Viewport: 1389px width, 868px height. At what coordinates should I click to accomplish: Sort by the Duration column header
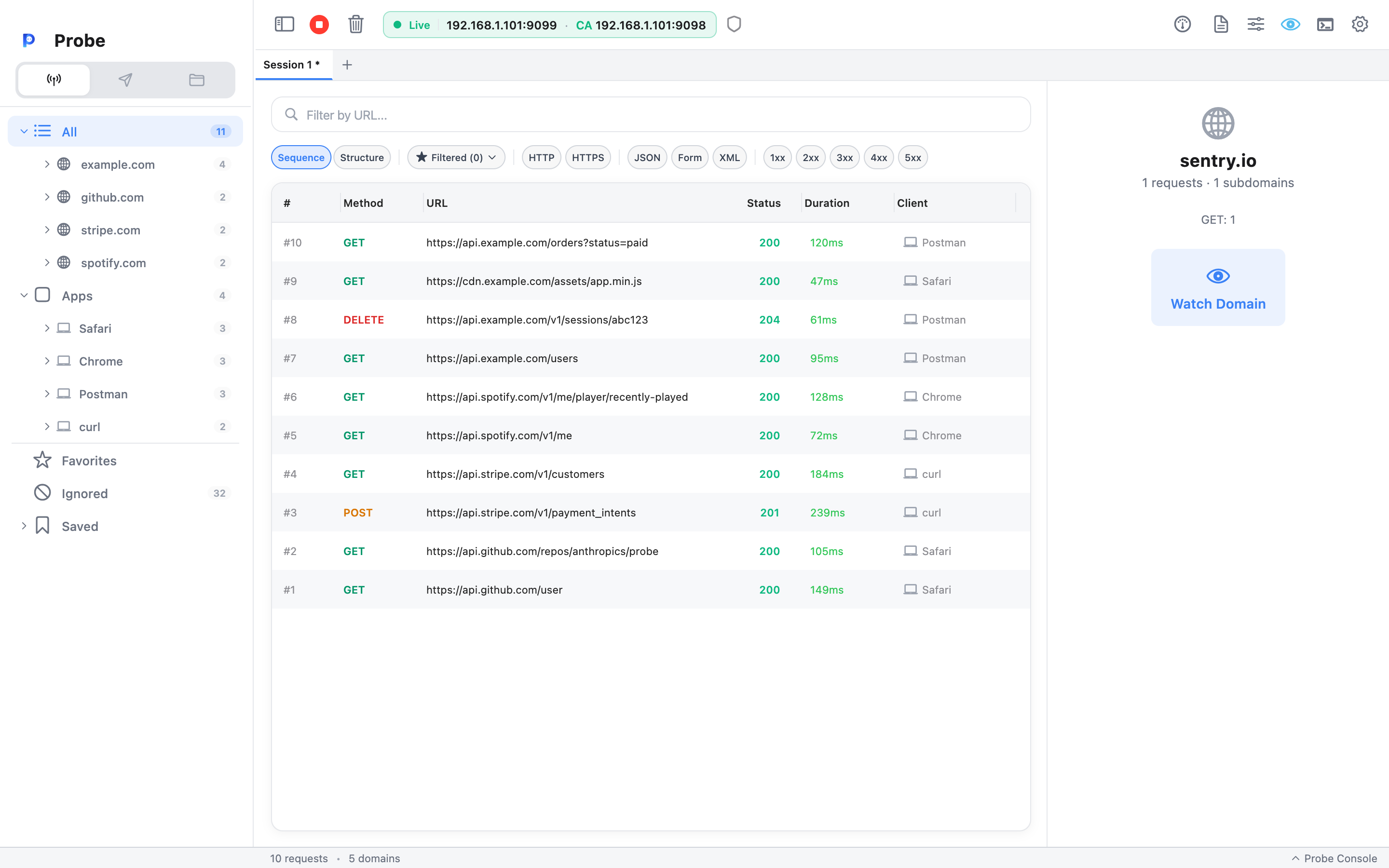(827, 203)
